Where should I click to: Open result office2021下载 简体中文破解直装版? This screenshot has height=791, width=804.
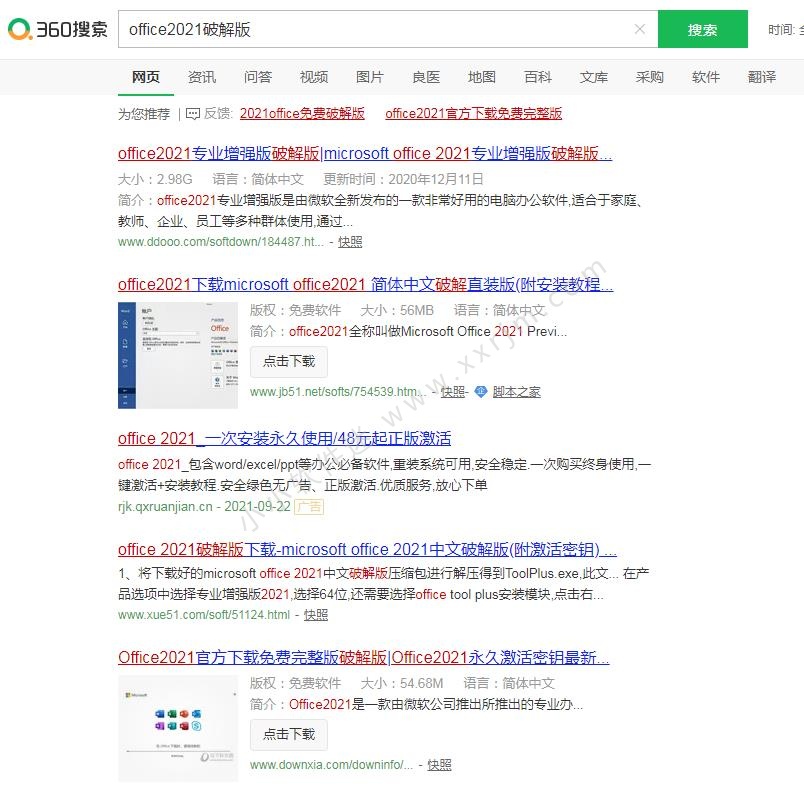pos(366,284)
